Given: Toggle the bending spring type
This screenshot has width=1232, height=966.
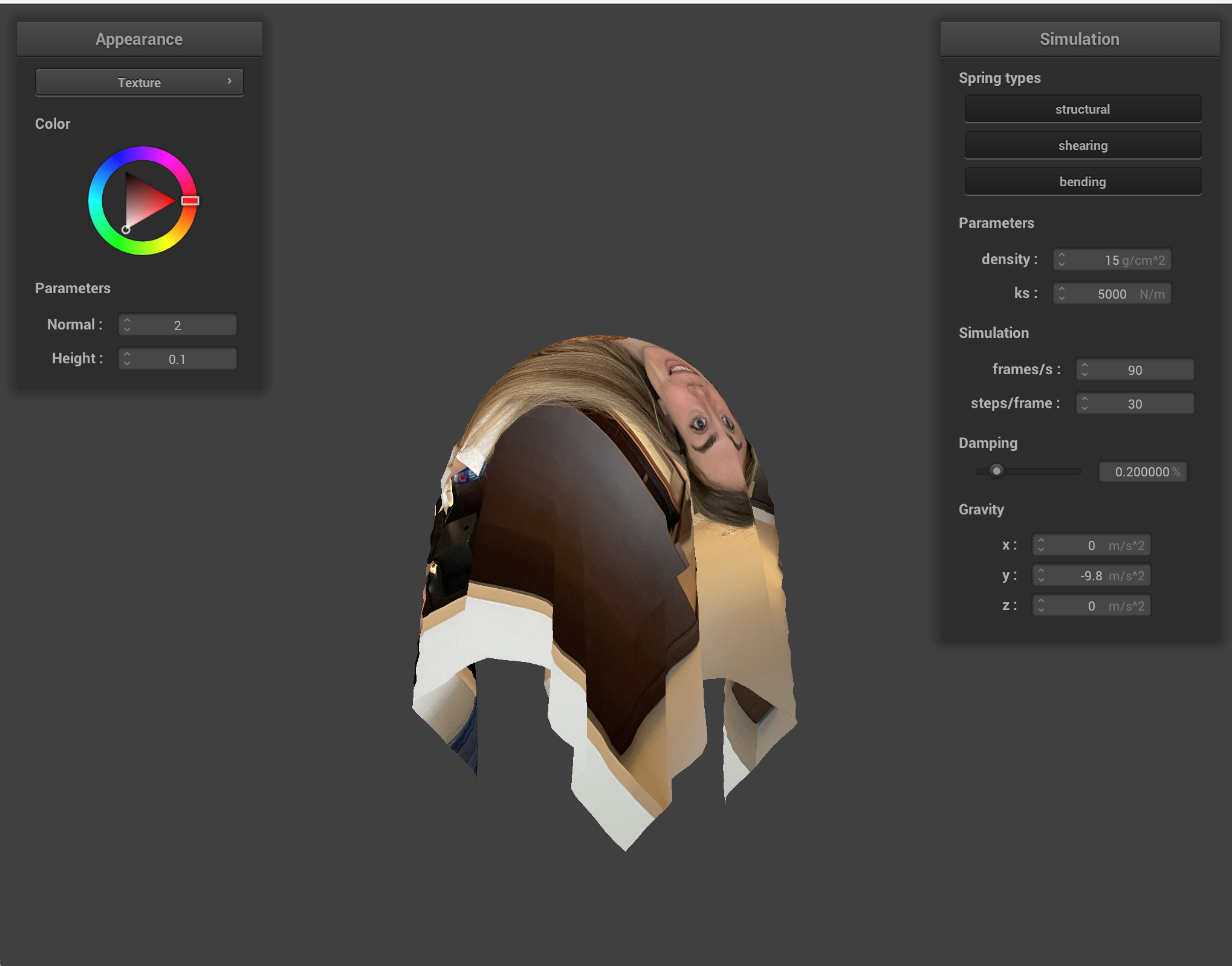Looking at the screenshot, I should (x=1082, y=182).
